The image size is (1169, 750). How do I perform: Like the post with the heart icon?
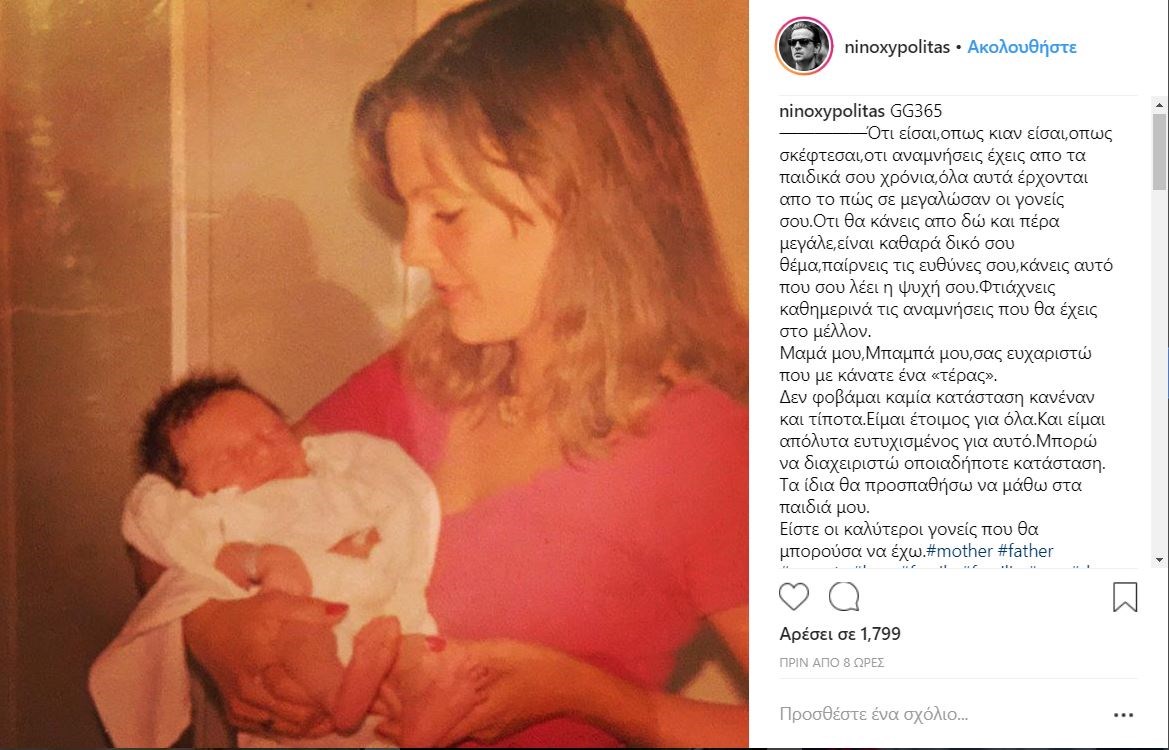[x=793, y=597]
